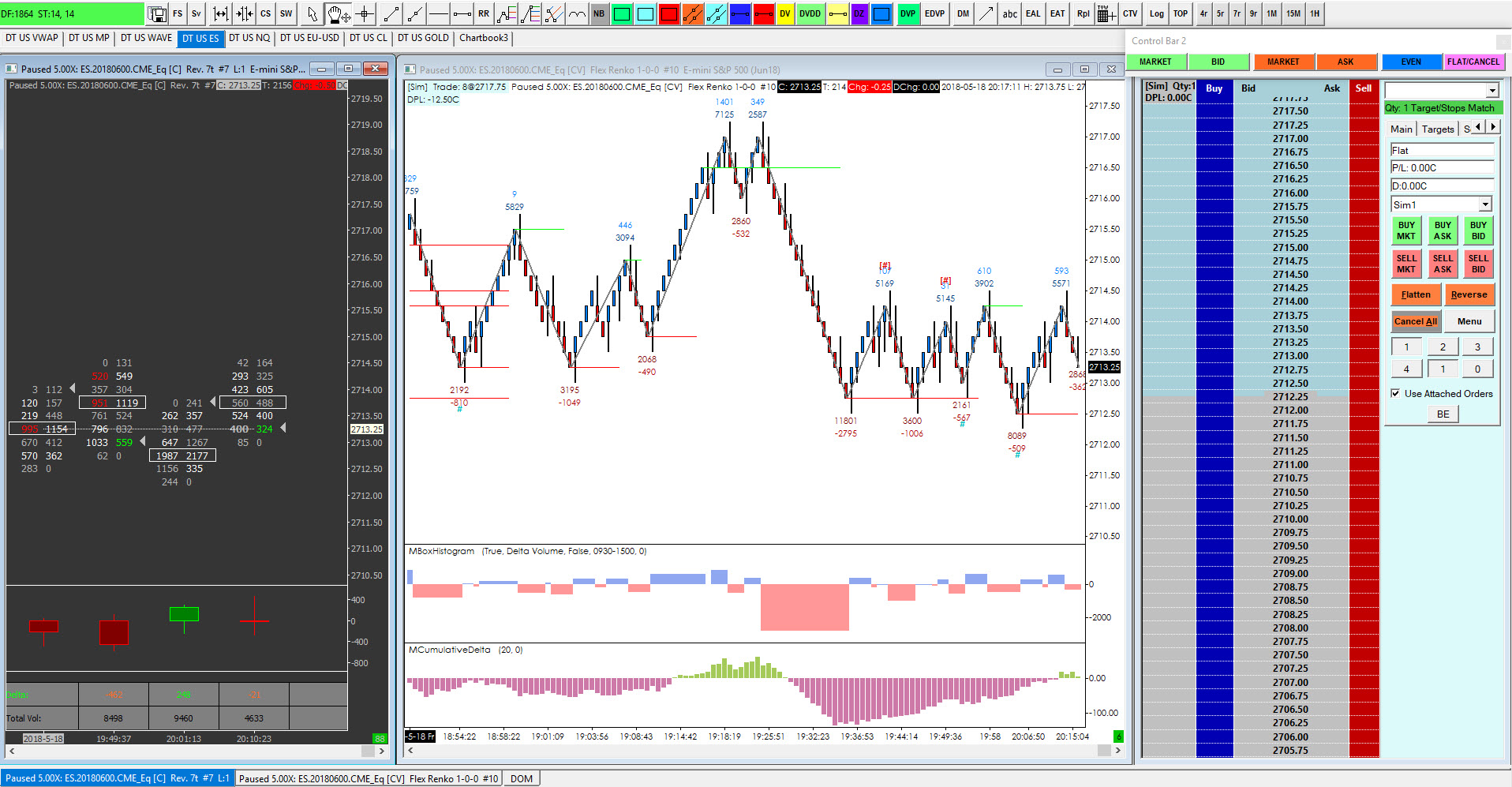This screenshot has height=787, width=1512.
Task: Click the Flat position status field
Action: (1442, 151)
